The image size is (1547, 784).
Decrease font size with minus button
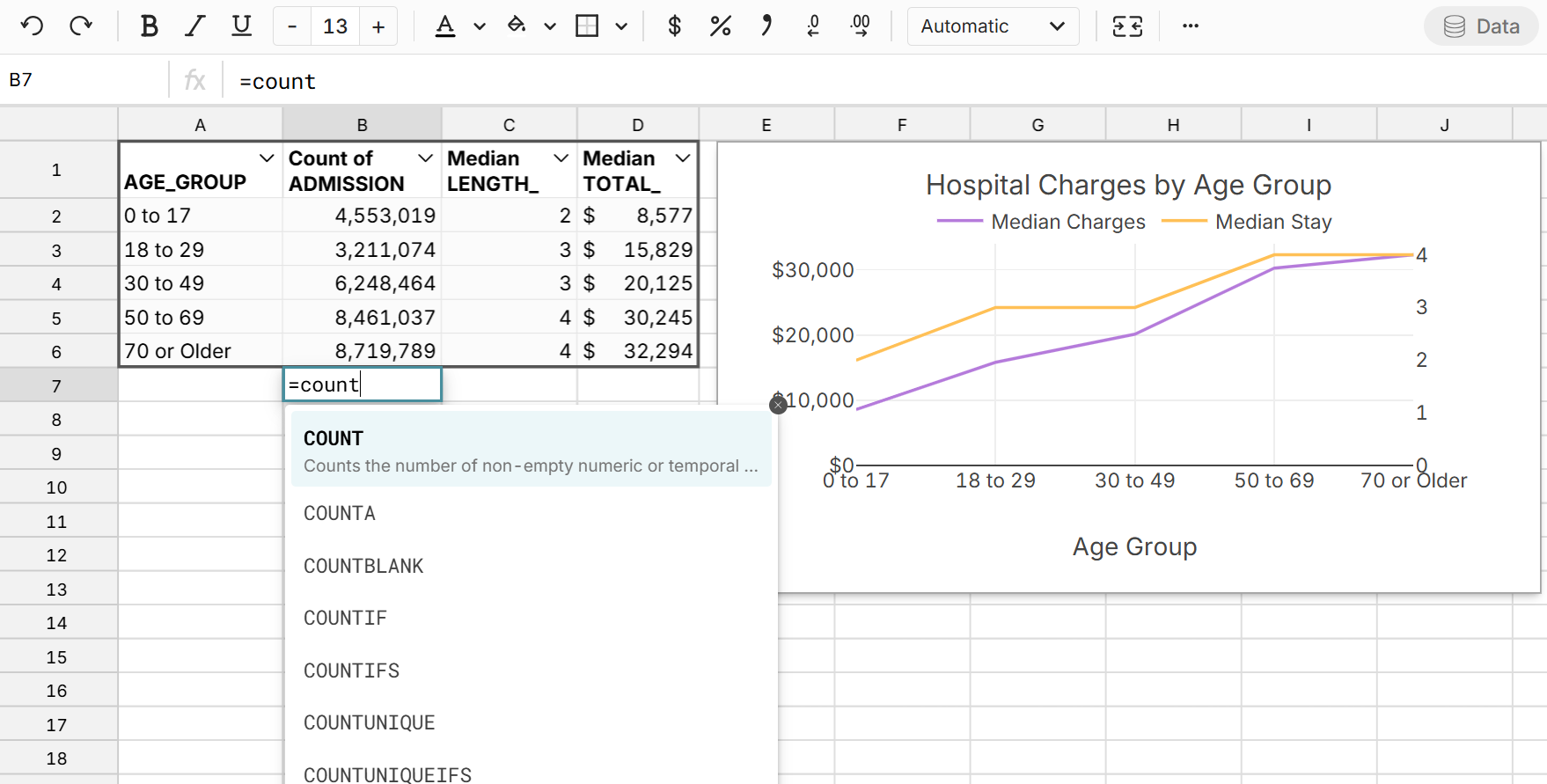[x=292, y=26]
